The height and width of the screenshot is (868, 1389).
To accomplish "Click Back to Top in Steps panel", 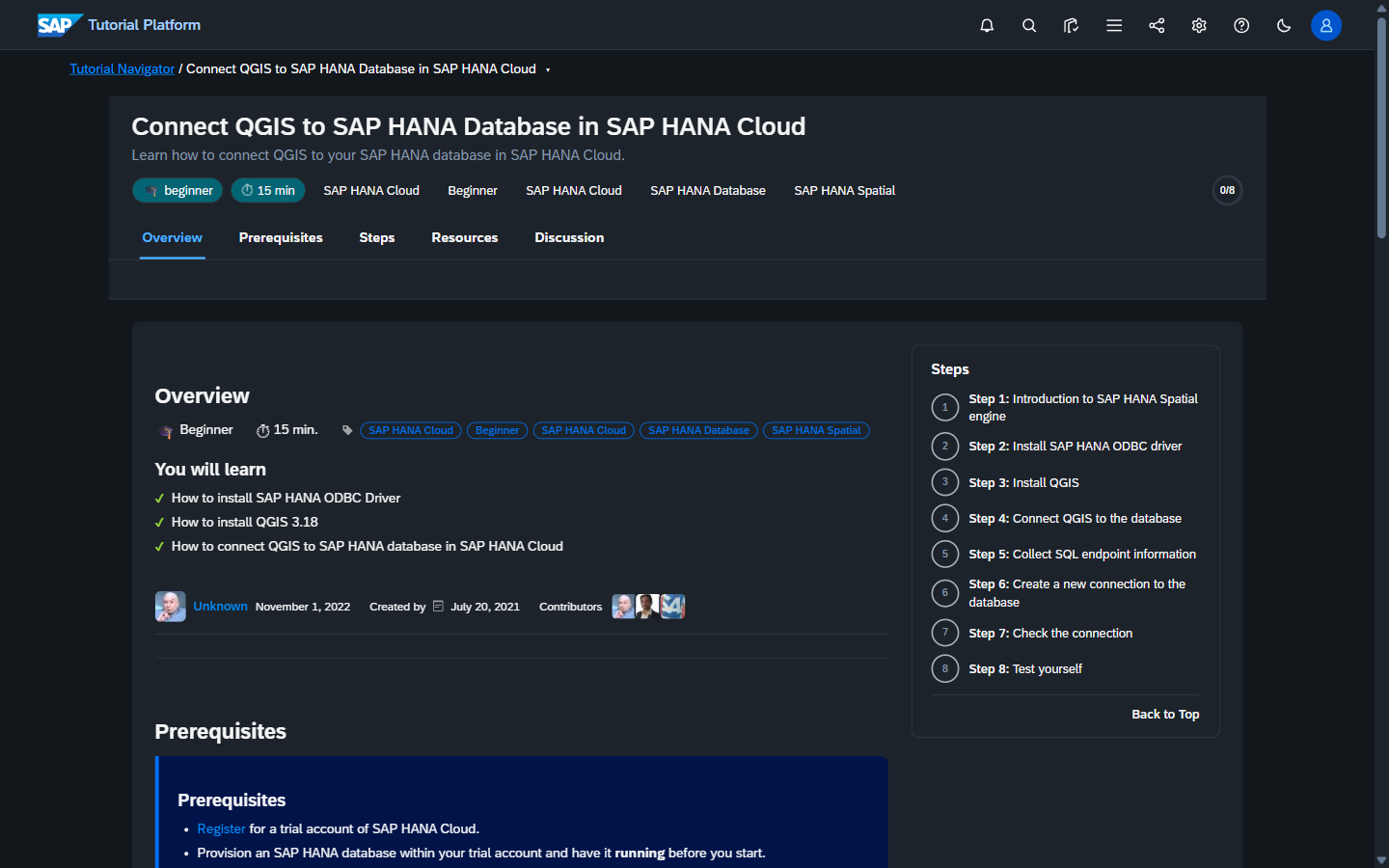I will 1165,715.
